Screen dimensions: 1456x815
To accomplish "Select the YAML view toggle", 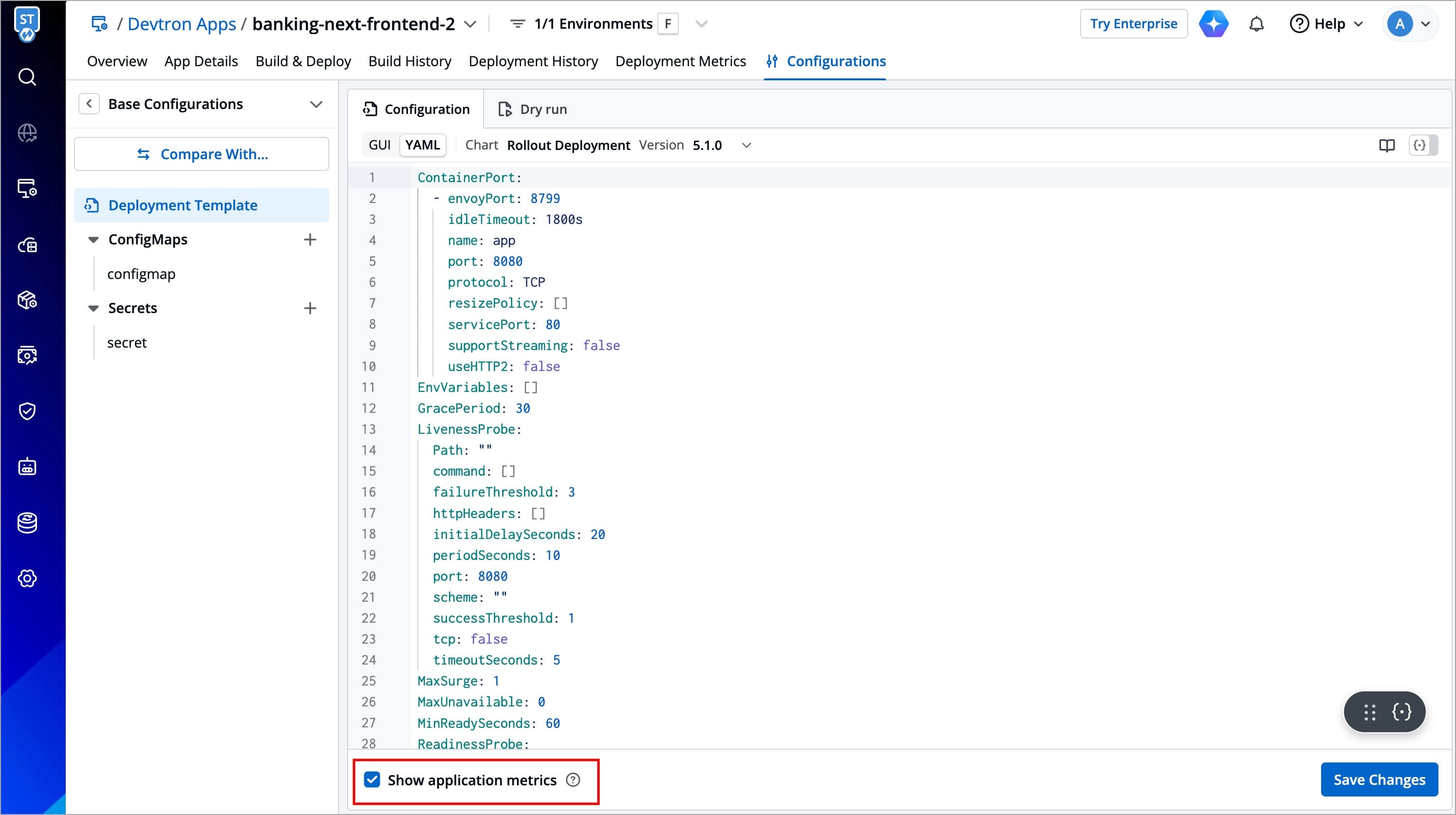I will click(422, 145).
